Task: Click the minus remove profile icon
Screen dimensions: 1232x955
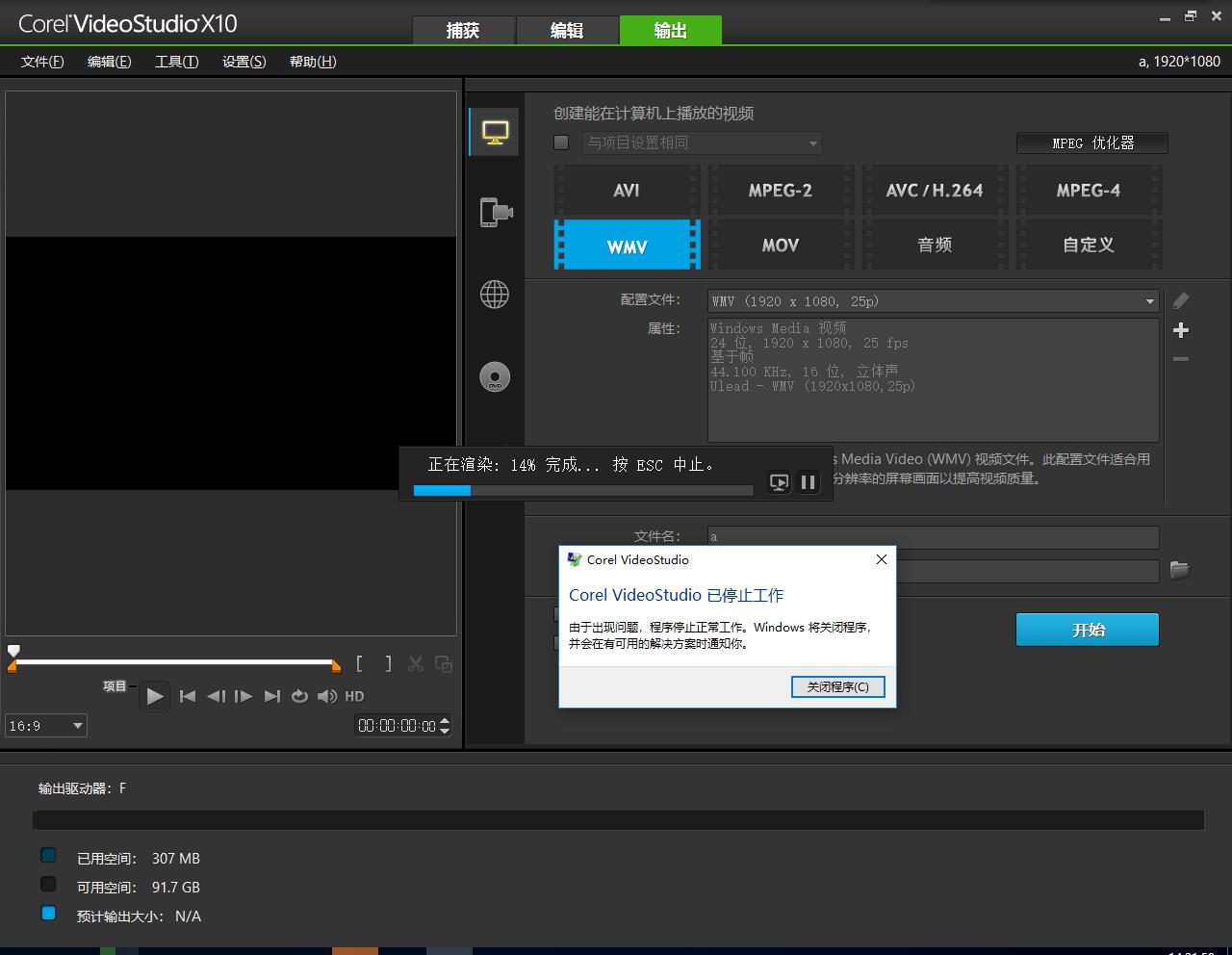Action: coord(1181,359)
